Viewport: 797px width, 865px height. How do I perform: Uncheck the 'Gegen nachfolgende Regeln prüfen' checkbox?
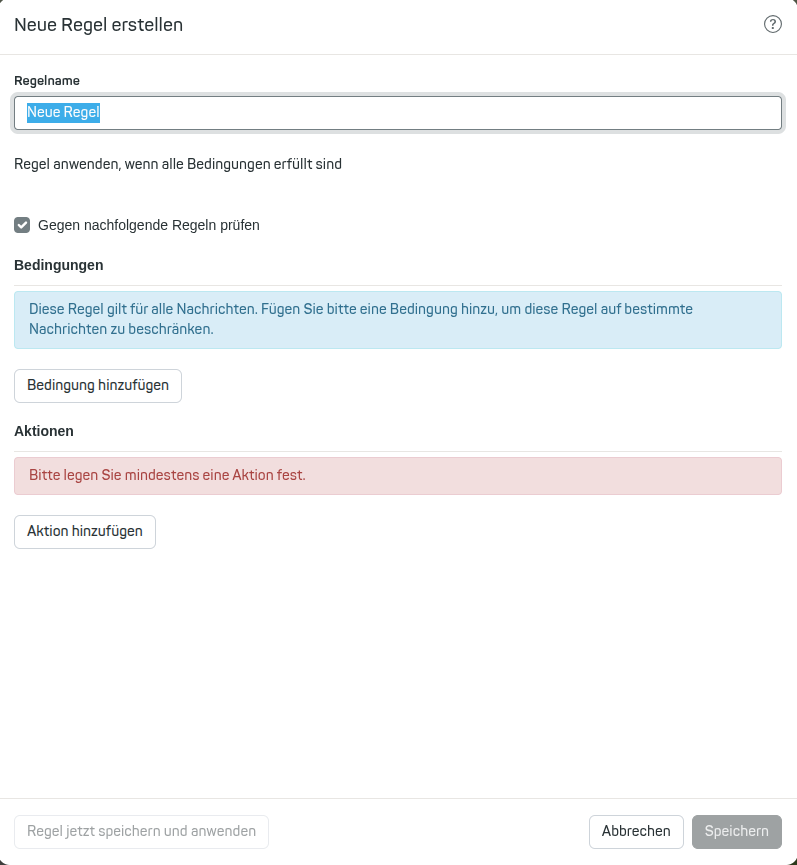tap(22, 225)
